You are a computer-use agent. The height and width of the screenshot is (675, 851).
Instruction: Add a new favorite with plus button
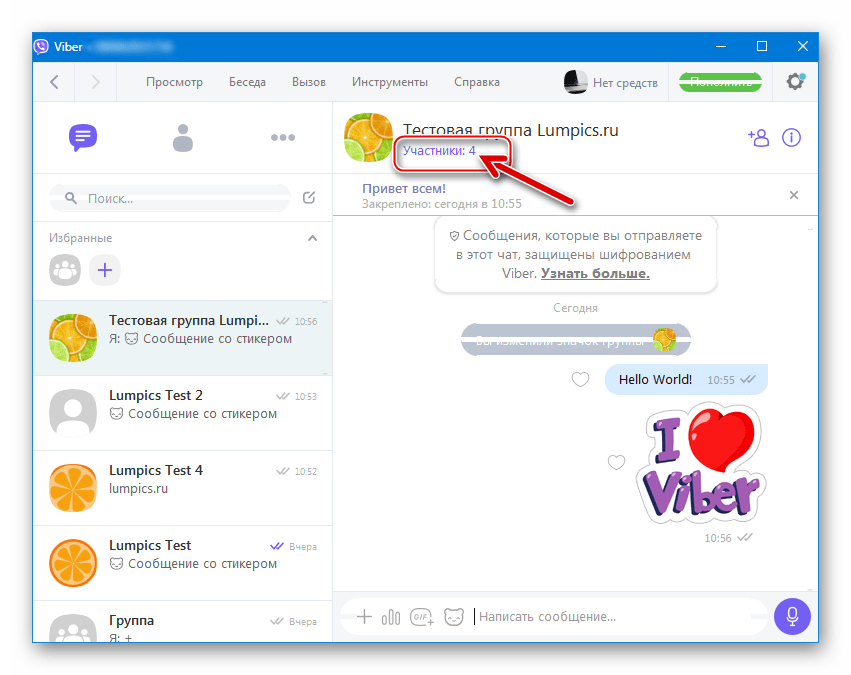pos(105,270)
